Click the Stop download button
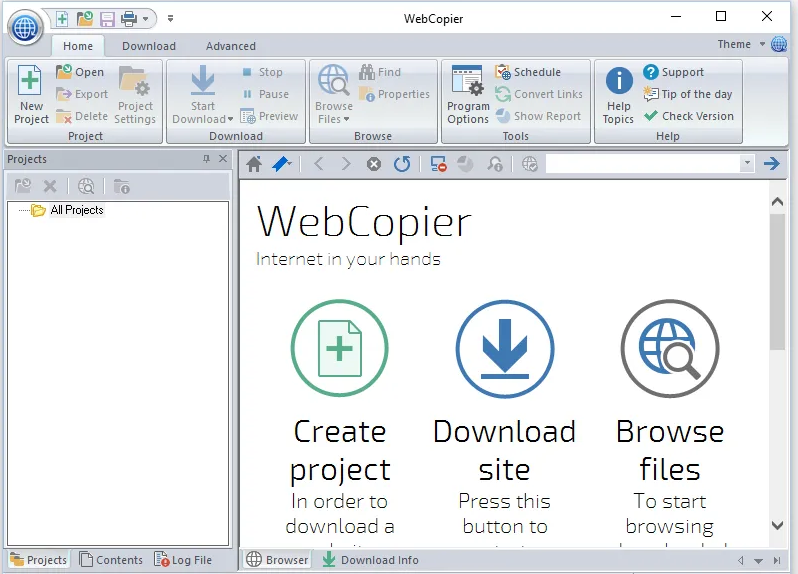798x574 pixels. coord(262,72)
